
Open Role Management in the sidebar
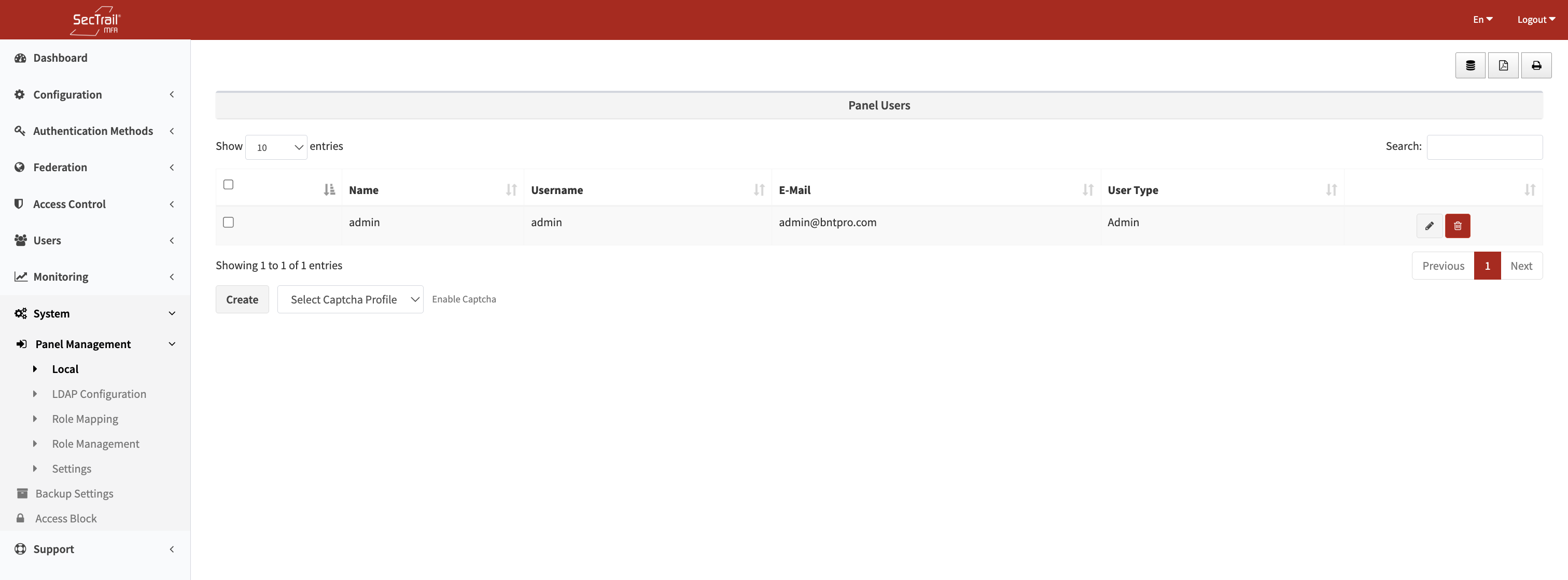tap(95, 444)
